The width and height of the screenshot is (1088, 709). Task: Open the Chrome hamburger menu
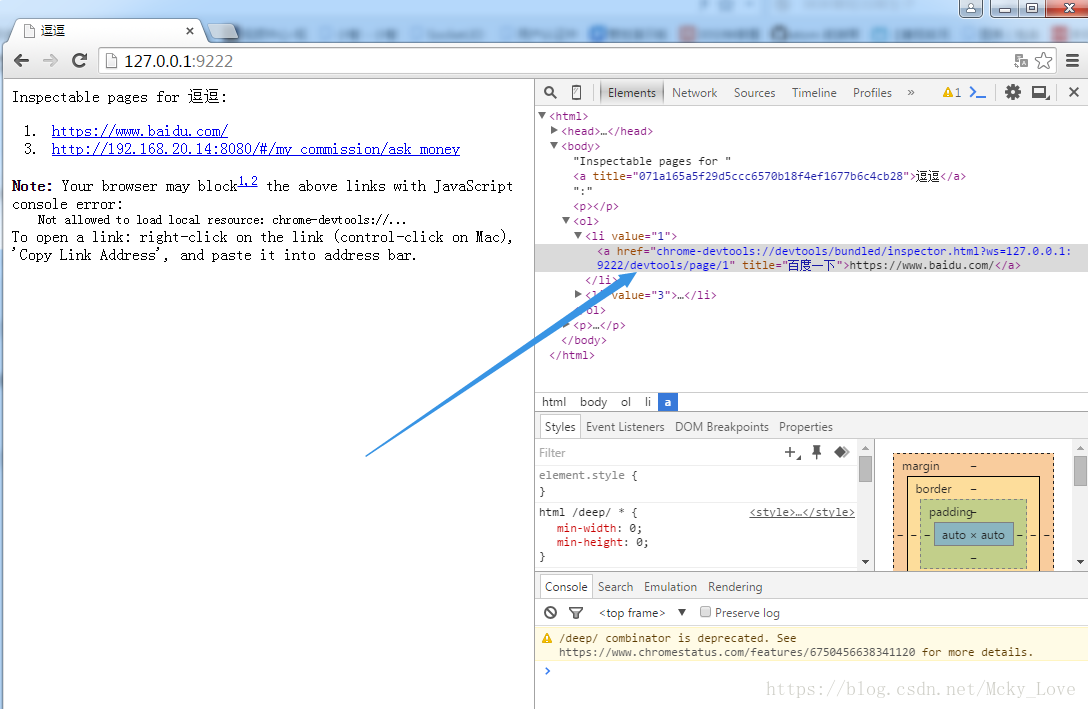click(1072, 61)
